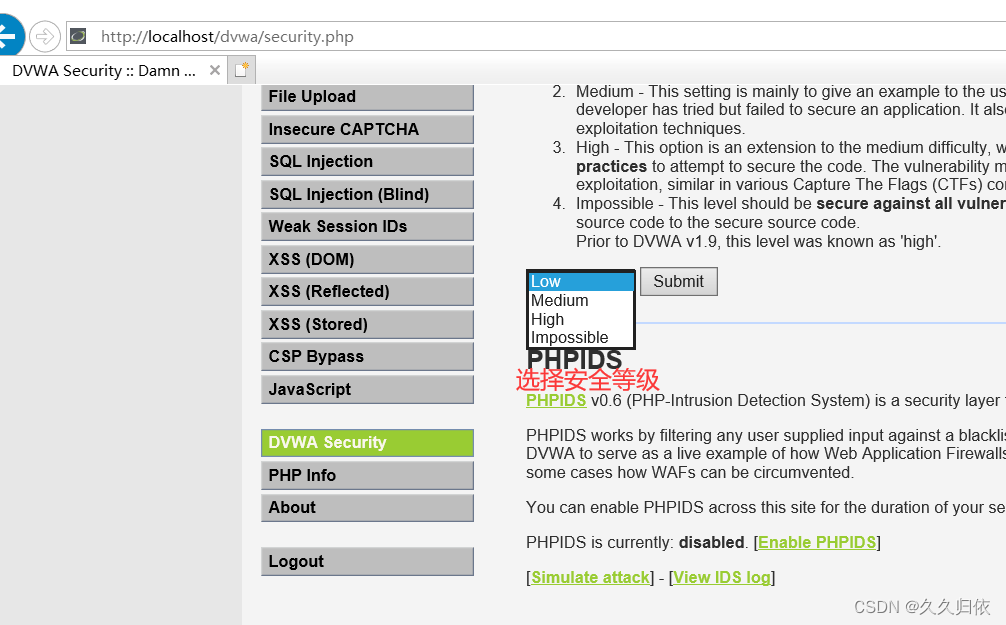The width and height of the screenshot is (1006, 625).
Task: Open SQL Injection (Blind) in sidebar
Action: (367, 194)
